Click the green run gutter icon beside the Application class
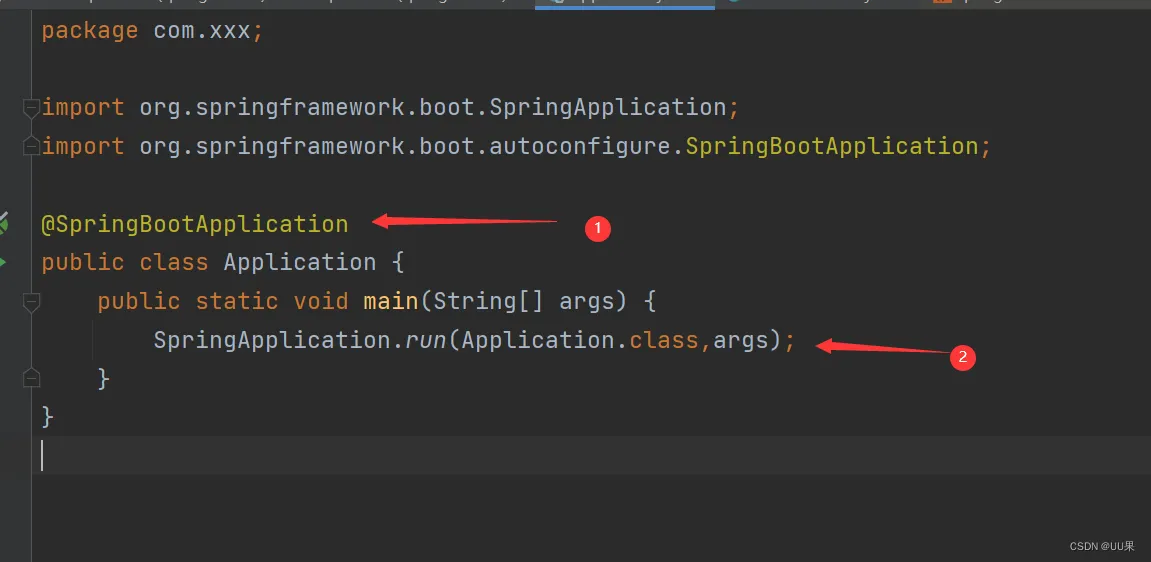Viewport: 1151px width, 562px height. (3, 262)
